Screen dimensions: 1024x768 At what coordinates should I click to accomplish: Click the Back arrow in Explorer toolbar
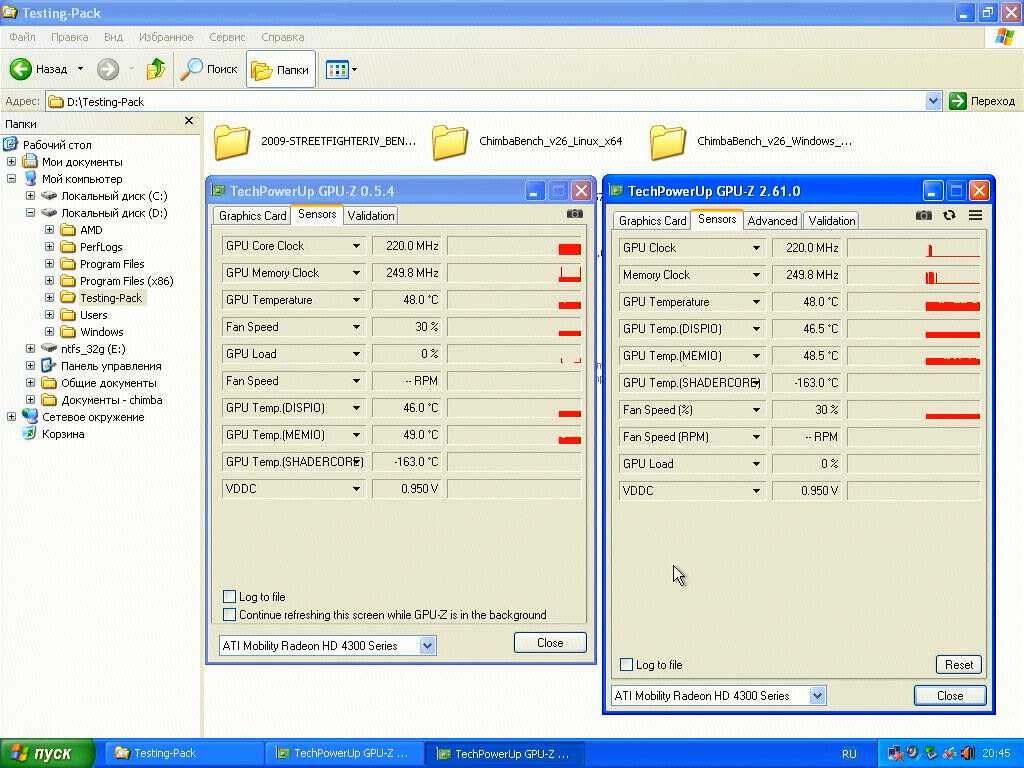tap(21, 69)
